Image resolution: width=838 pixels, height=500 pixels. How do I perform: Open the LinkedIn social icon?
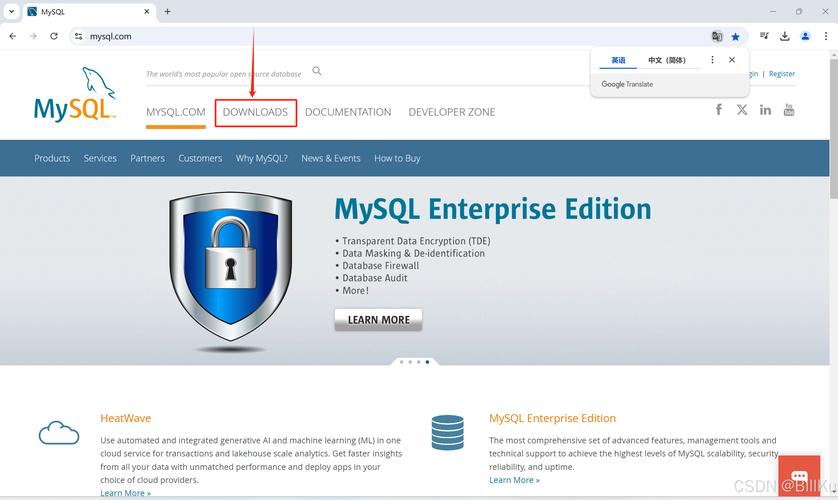click(765, 110)
